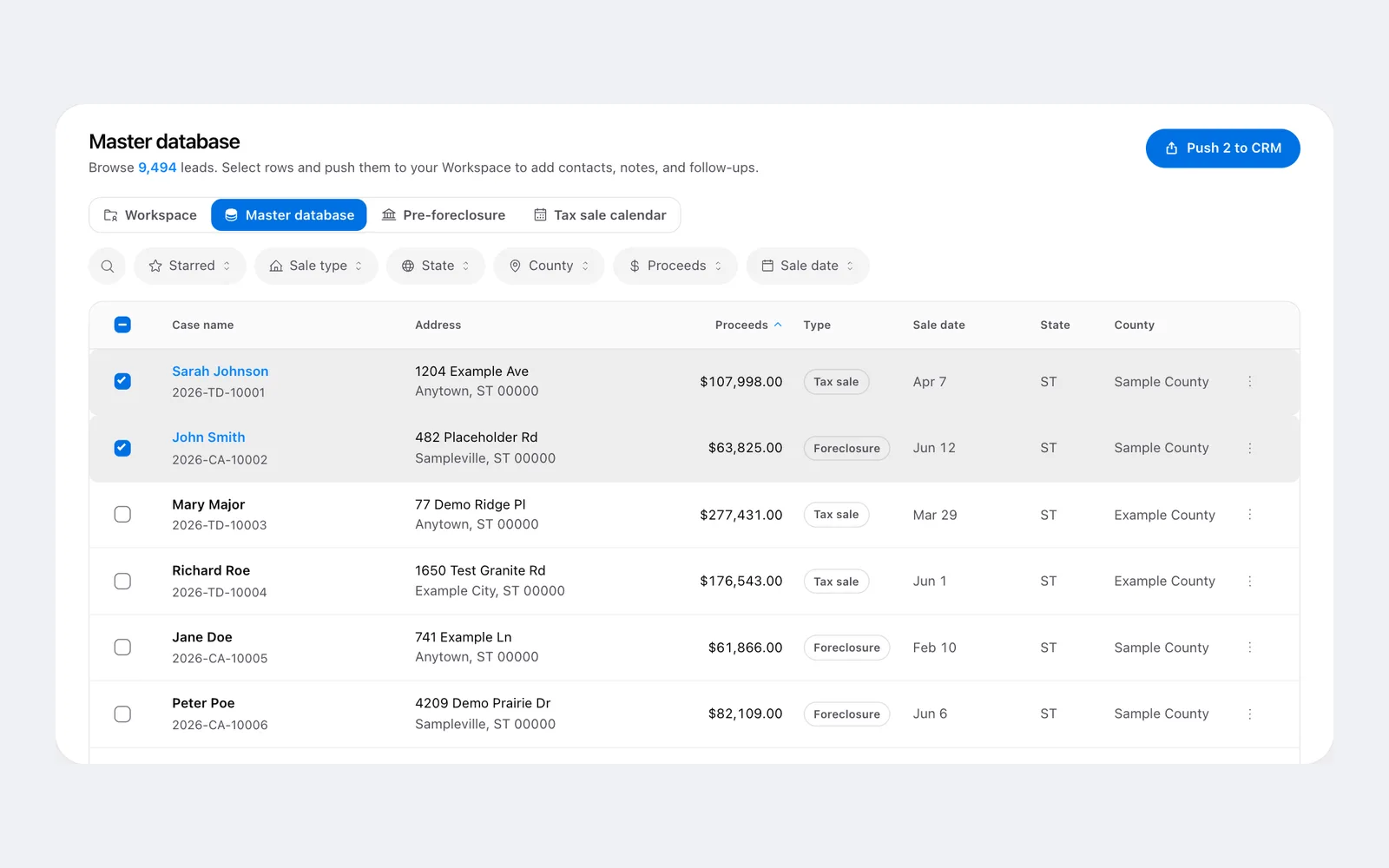Sort by Proceeds using the arrow icon
1389x868 pixels.
point(778,325)
